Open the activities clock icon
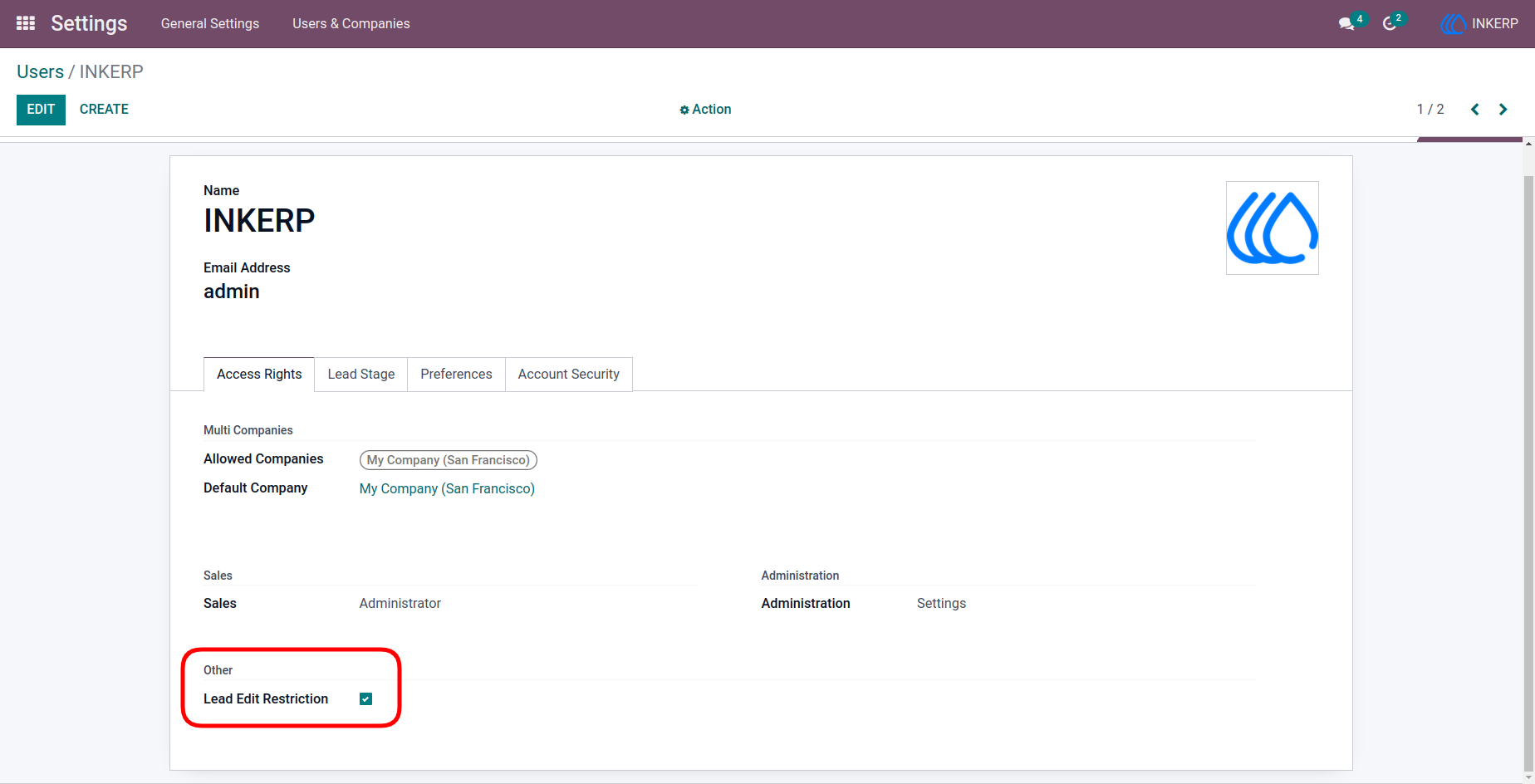1535x784 pixels. [1390, 24]
